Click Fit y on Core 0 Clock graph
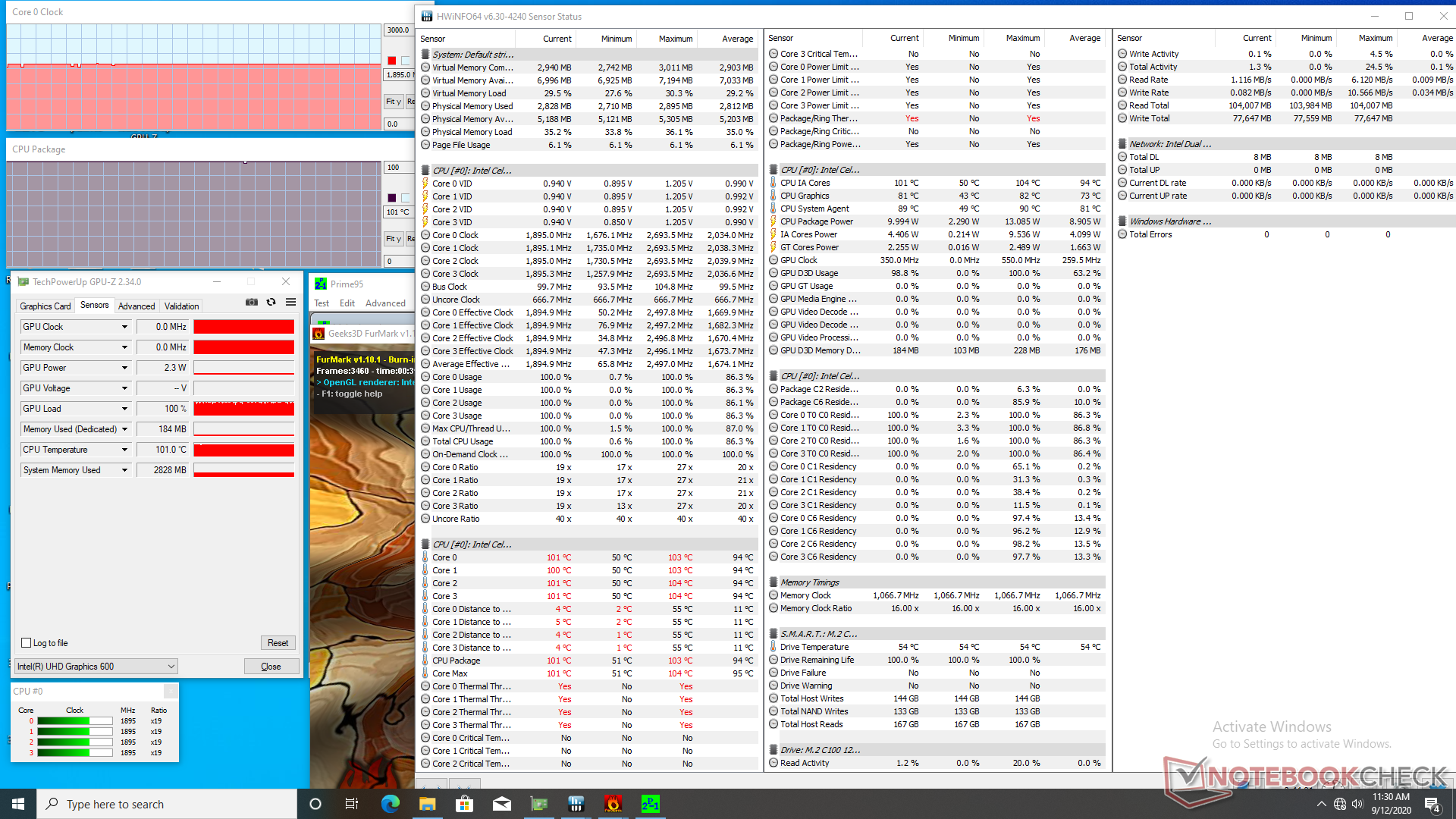This screenshot has height=819, width=1456. point(393,102)
